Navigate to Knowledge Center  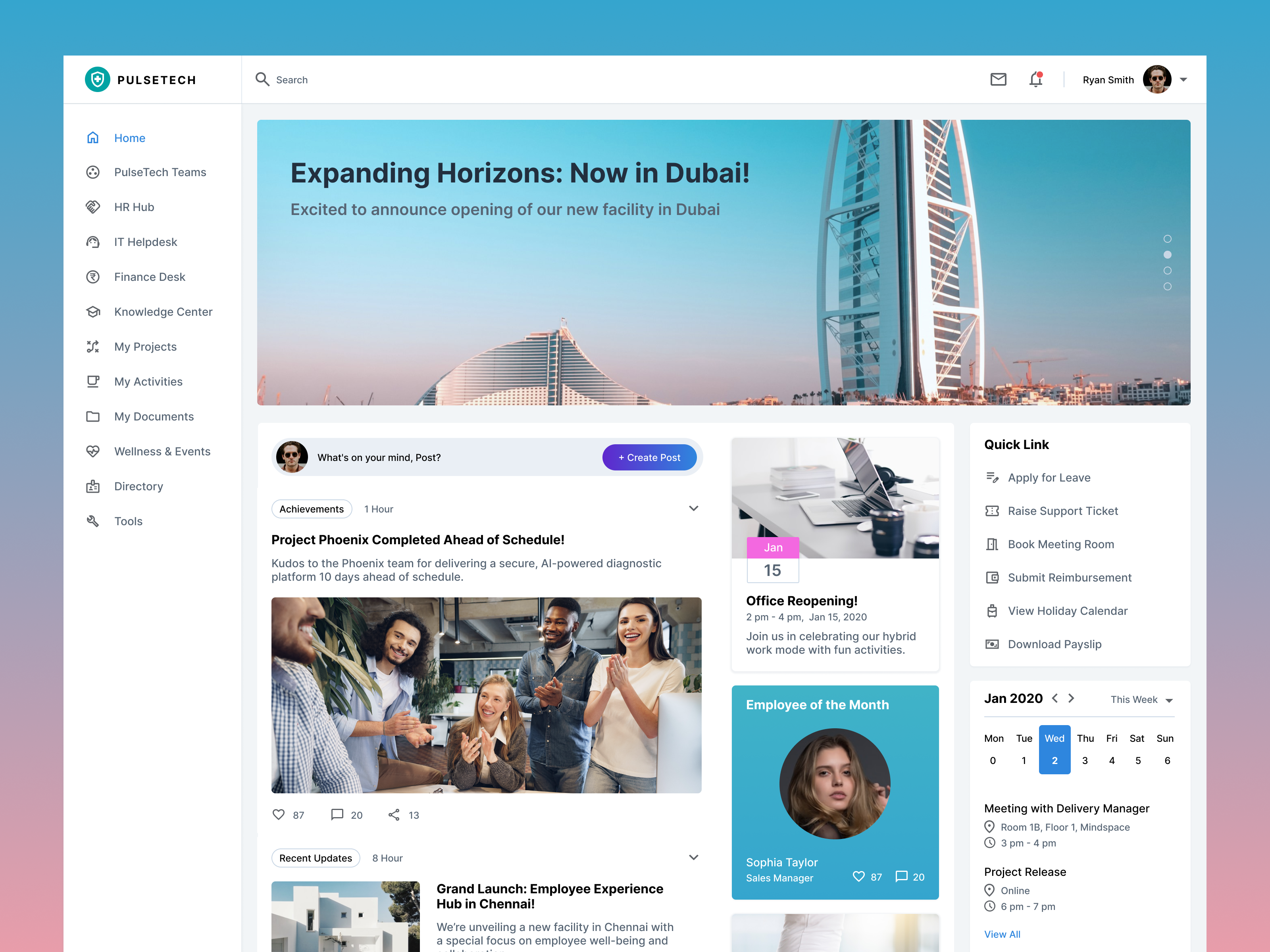click(x=163, y=312)
